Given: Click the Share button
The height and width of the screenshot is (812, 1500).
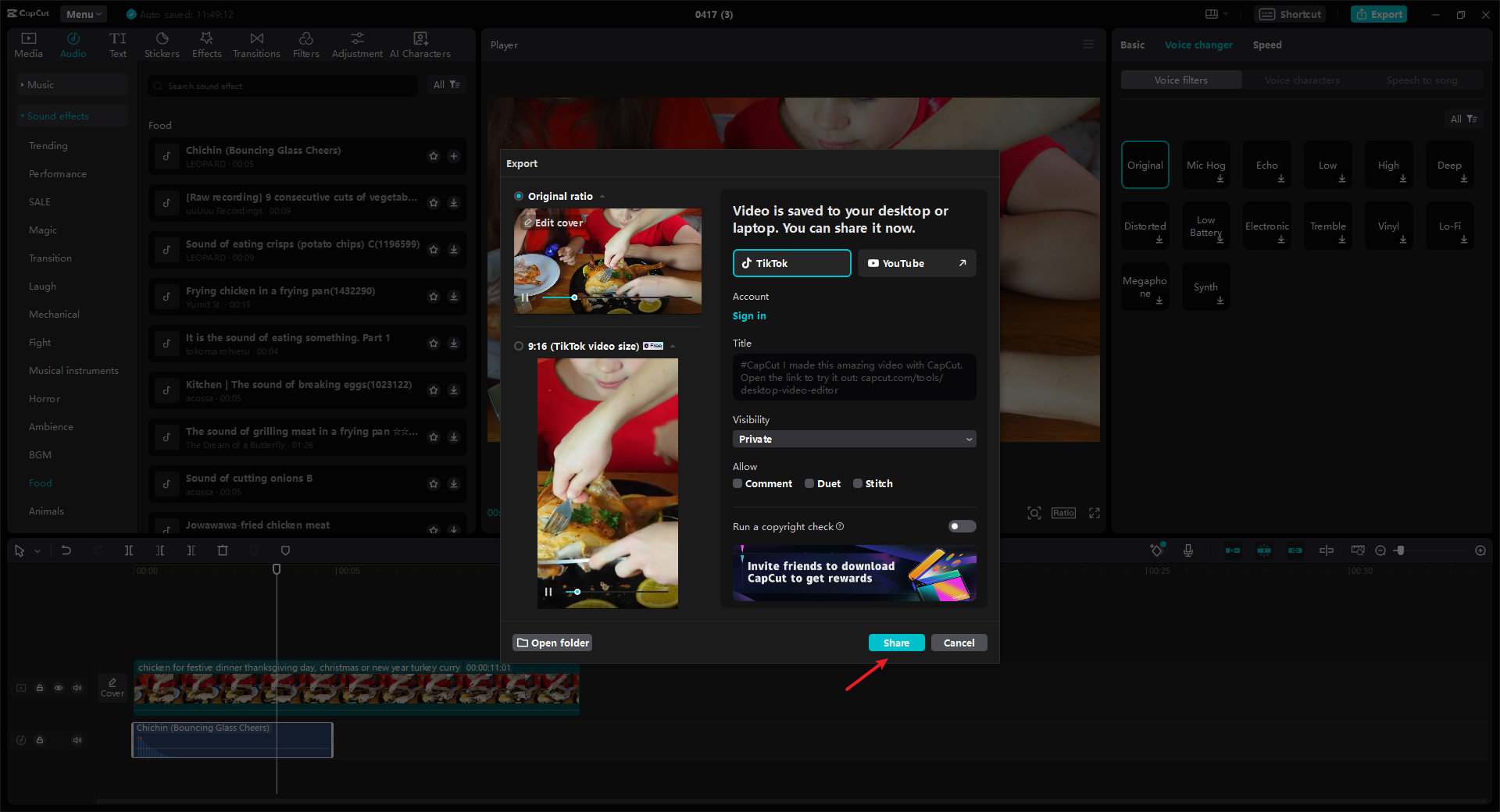Looking at the screenshot, I should (896, 643).
